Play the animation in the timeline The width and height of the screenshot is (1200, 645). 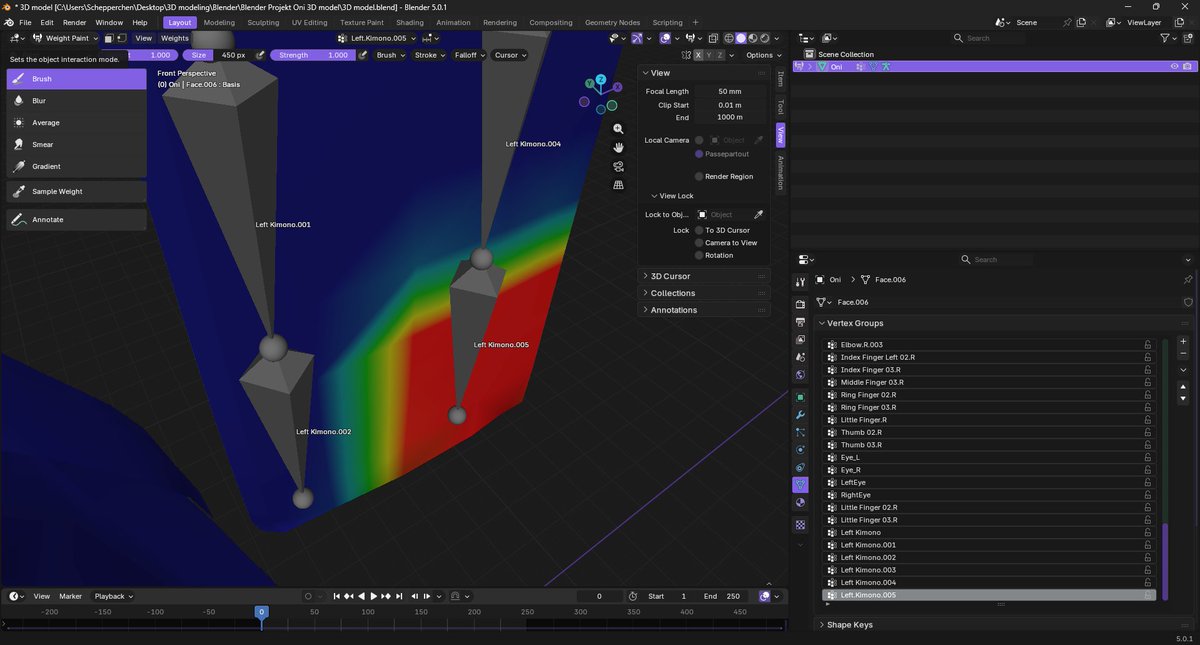click(x=373, y=596)
